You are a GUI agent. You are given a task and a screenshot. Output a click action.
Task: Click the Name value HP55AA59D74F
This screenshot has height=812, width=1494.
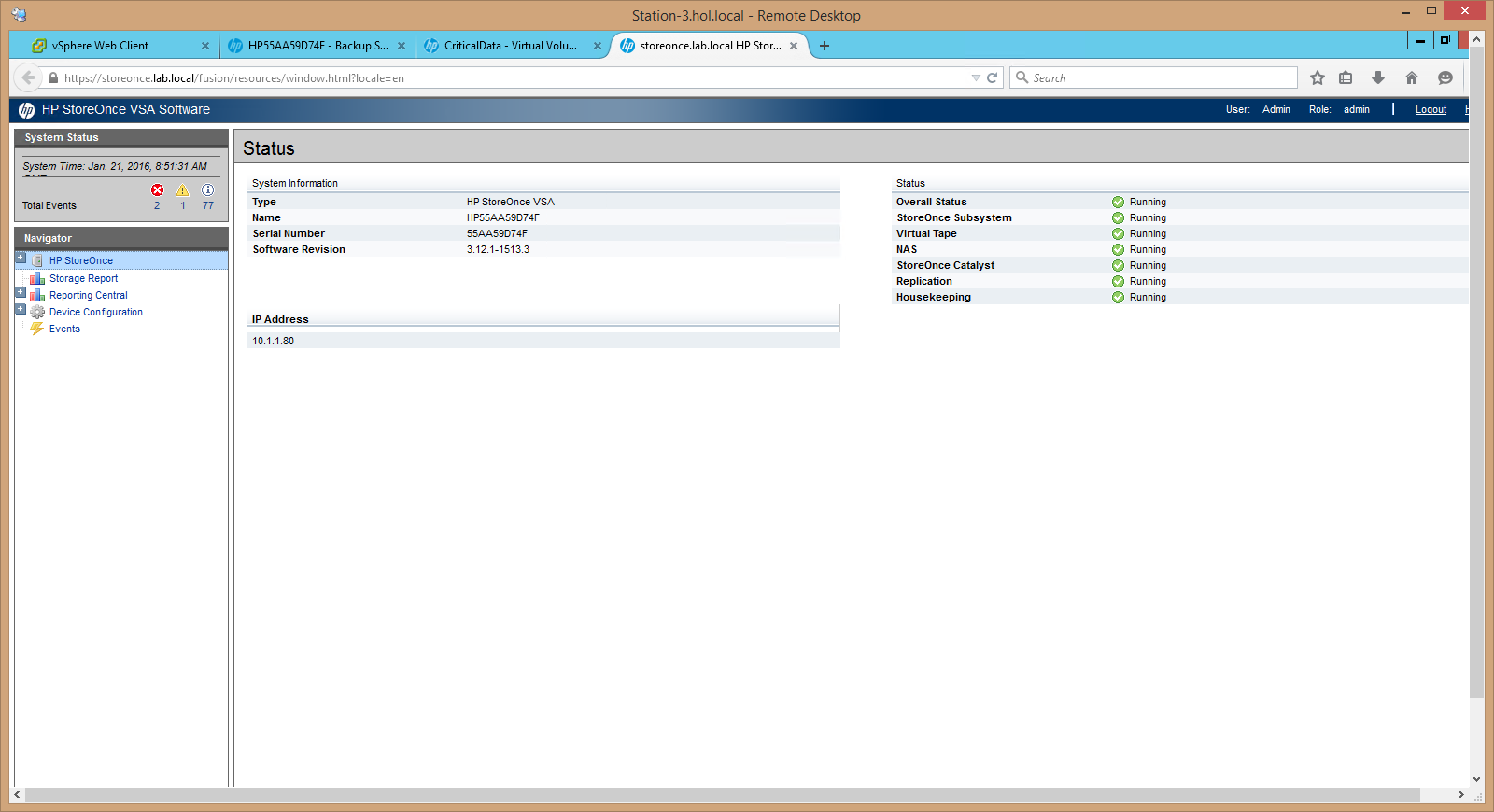coord(503,217)
